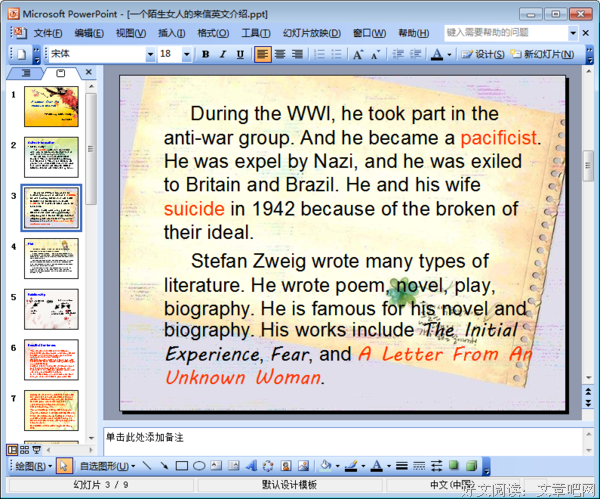Viewport: 600px width, 499px height.
Task: Insert Clip Art
Action: [286, 466]
